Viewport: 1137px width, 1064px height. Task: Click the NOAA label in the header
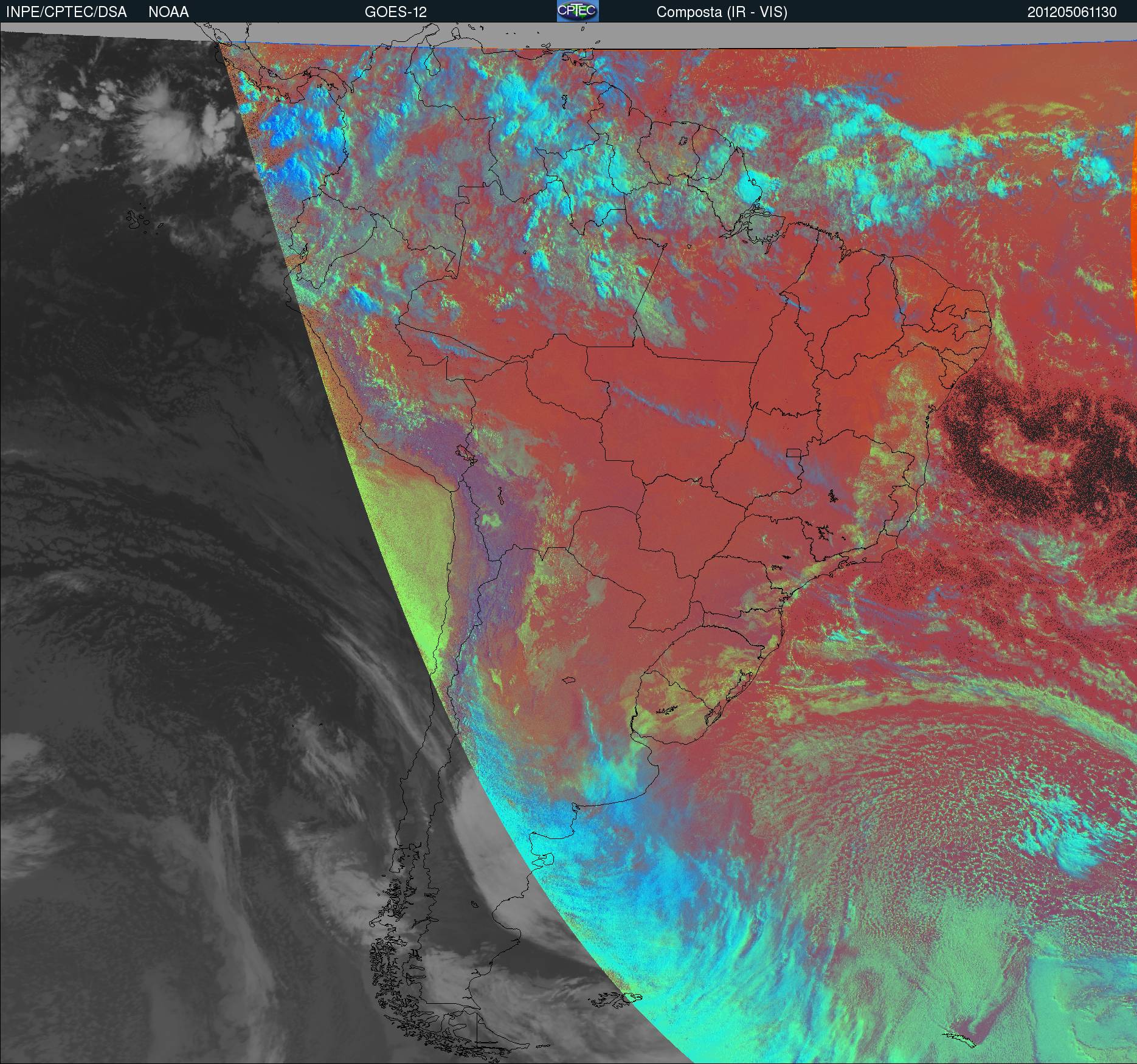168,12
